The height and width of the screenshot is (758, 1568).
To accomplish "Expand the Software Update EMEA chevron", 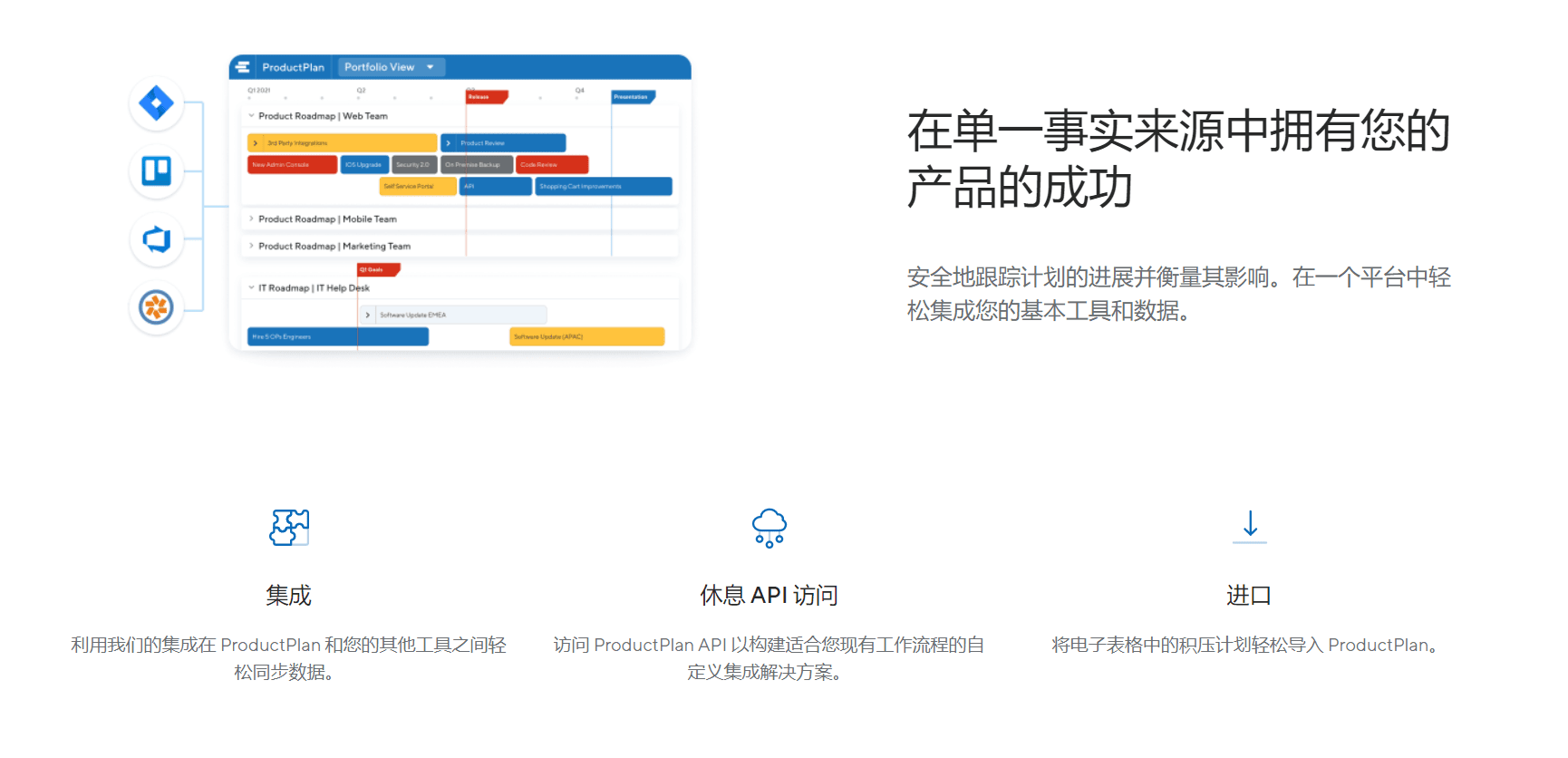I will coord(368,316).
